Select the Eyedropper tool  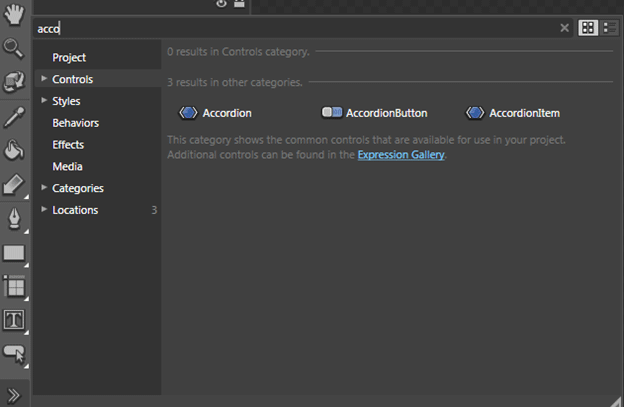coord(14,117)
